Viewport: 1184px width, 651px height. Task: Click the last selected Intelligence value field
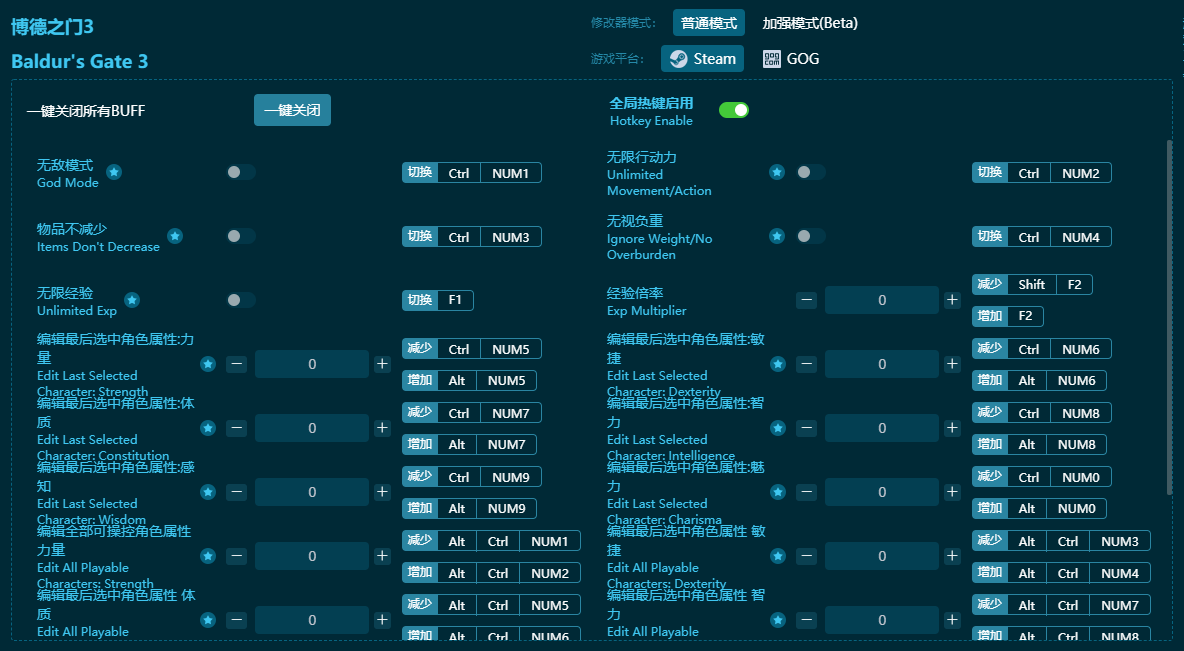882,428
